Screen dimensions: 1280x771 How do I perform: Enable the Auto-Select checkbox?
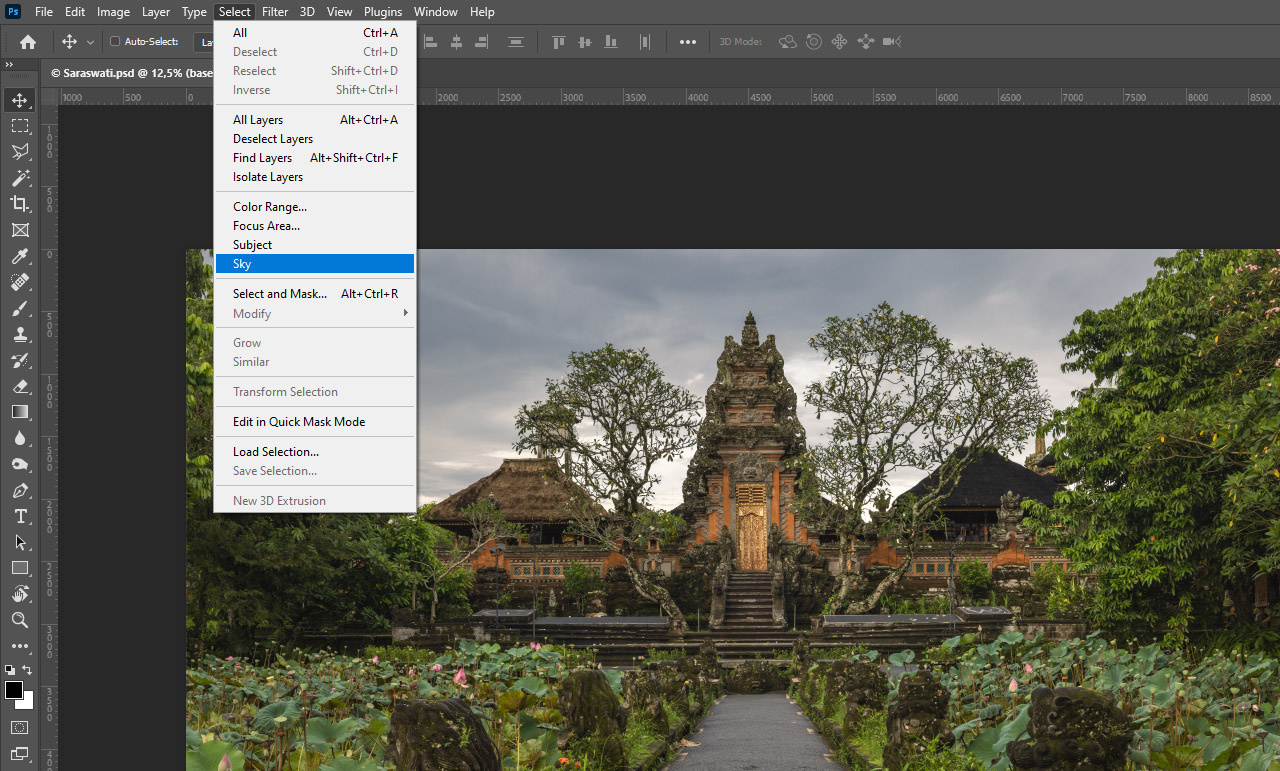tap(115, 42)
